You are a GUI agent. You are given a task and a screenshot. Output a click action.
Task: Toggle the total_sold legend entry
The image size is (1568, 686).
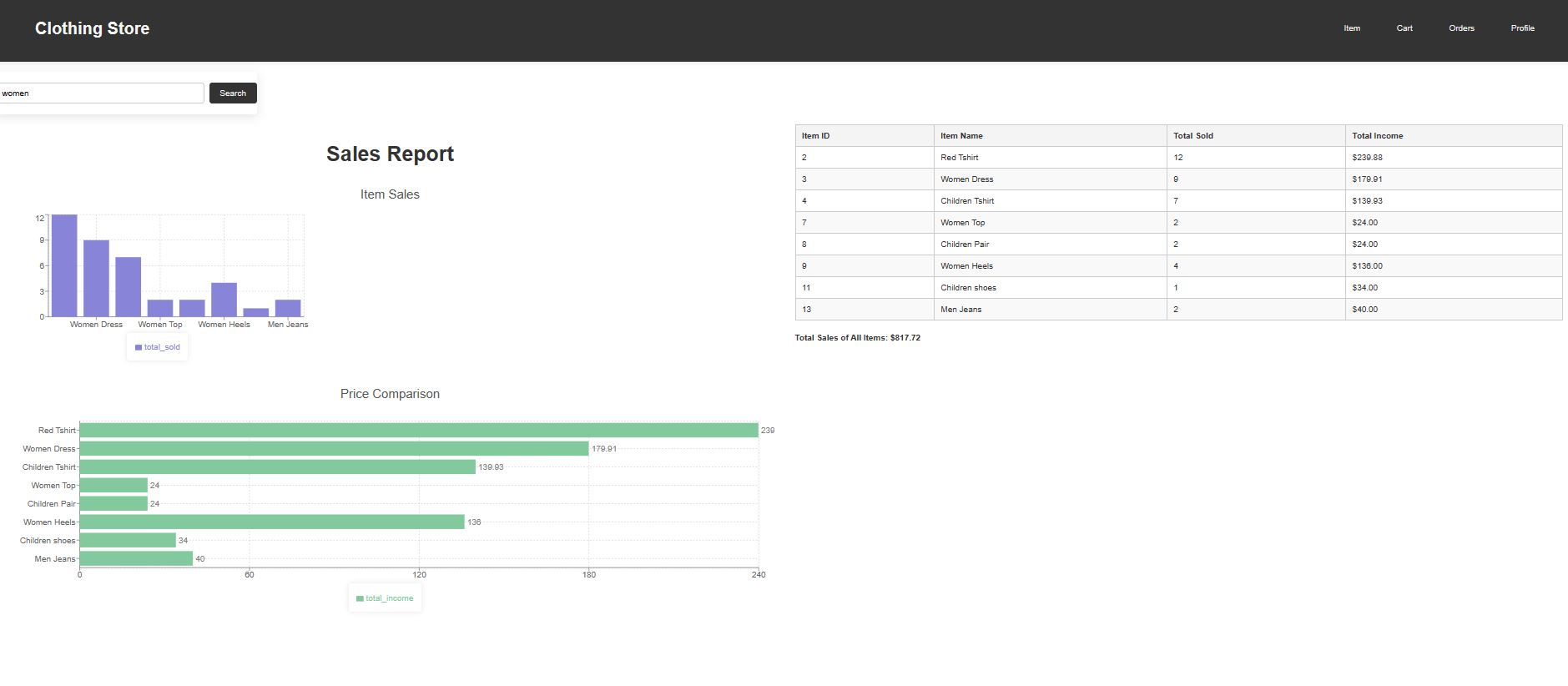[x=158, y=347]
